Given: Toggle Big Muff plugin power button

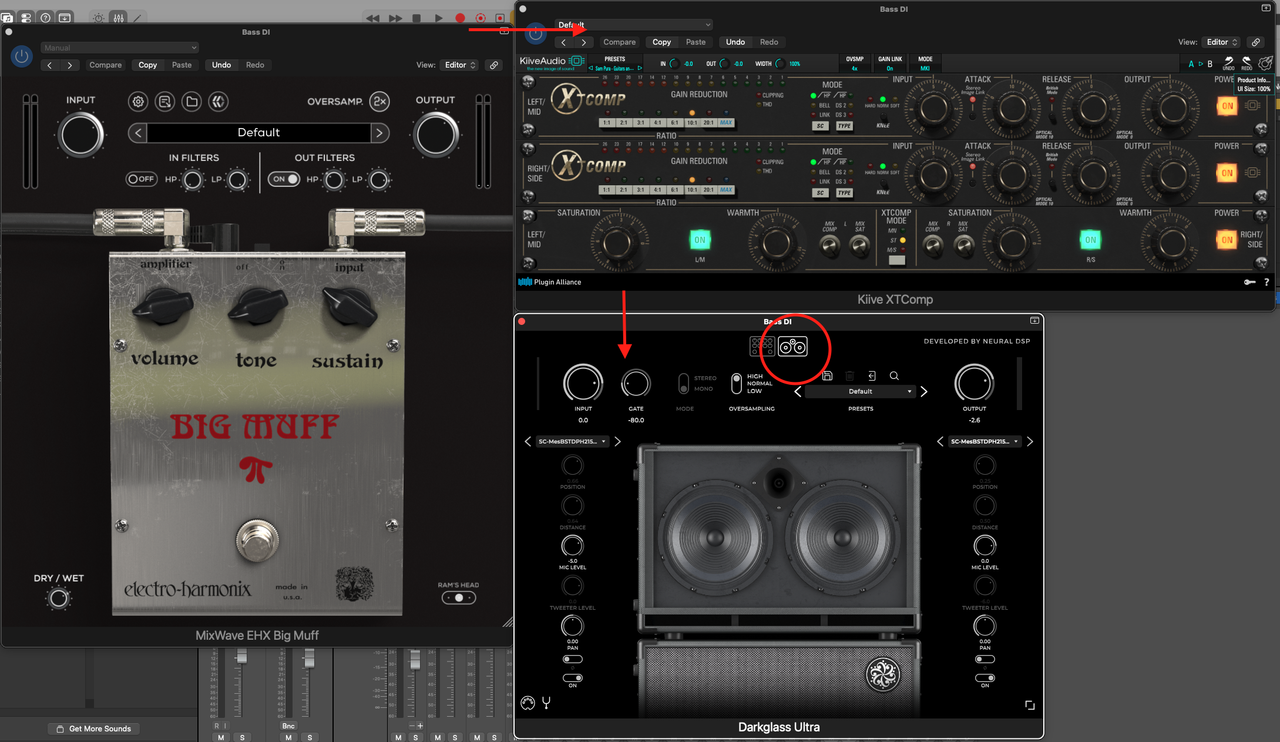Looking at the screenshot, I should coord(21,56).
